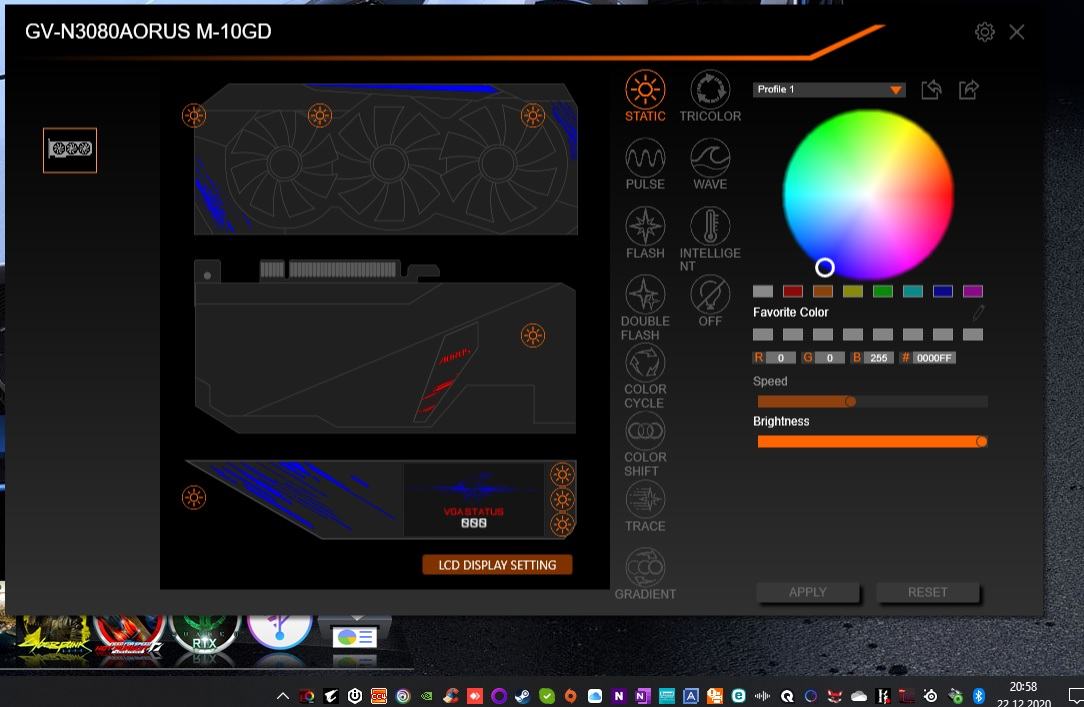
Task: Select the top LED zone beside VGA STATUS display
Action: pyautogui.click(x=562, y=474)
